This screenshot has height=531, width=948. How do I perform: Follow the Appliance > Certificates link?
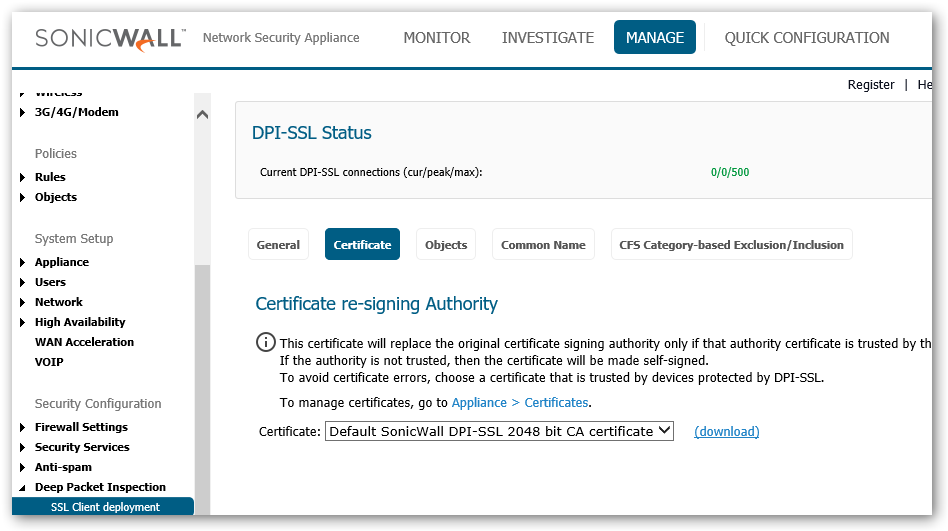520,403
